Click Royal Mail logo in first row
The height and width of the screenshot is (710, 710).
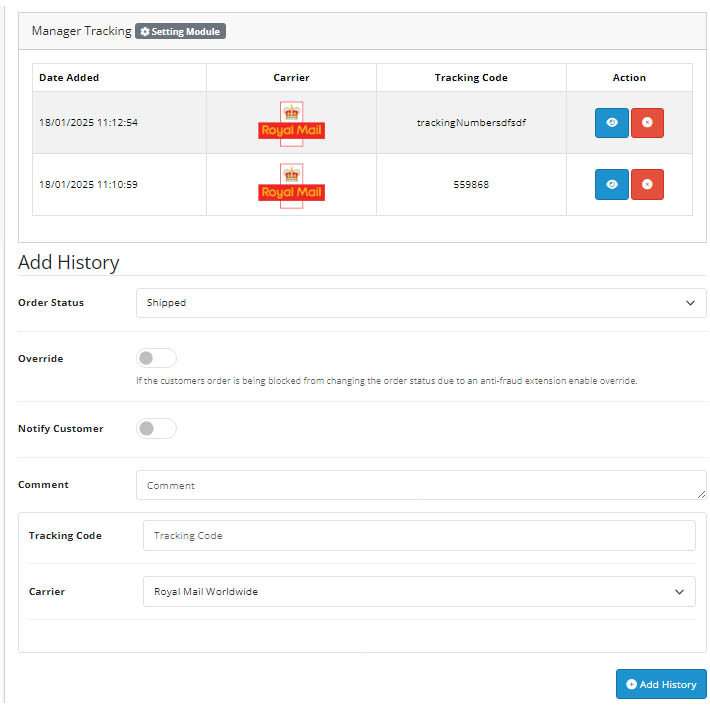pos(291,124)
